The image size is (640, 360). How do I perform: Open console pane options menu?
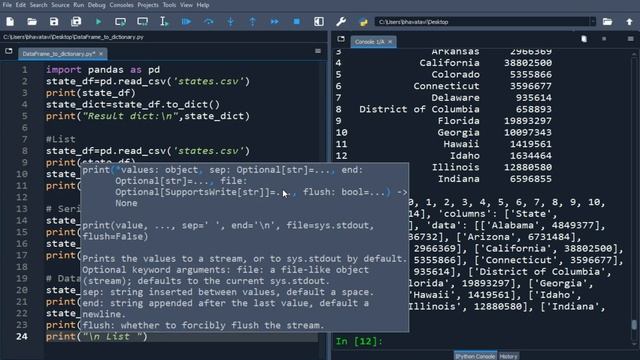[x=631, y=39]
